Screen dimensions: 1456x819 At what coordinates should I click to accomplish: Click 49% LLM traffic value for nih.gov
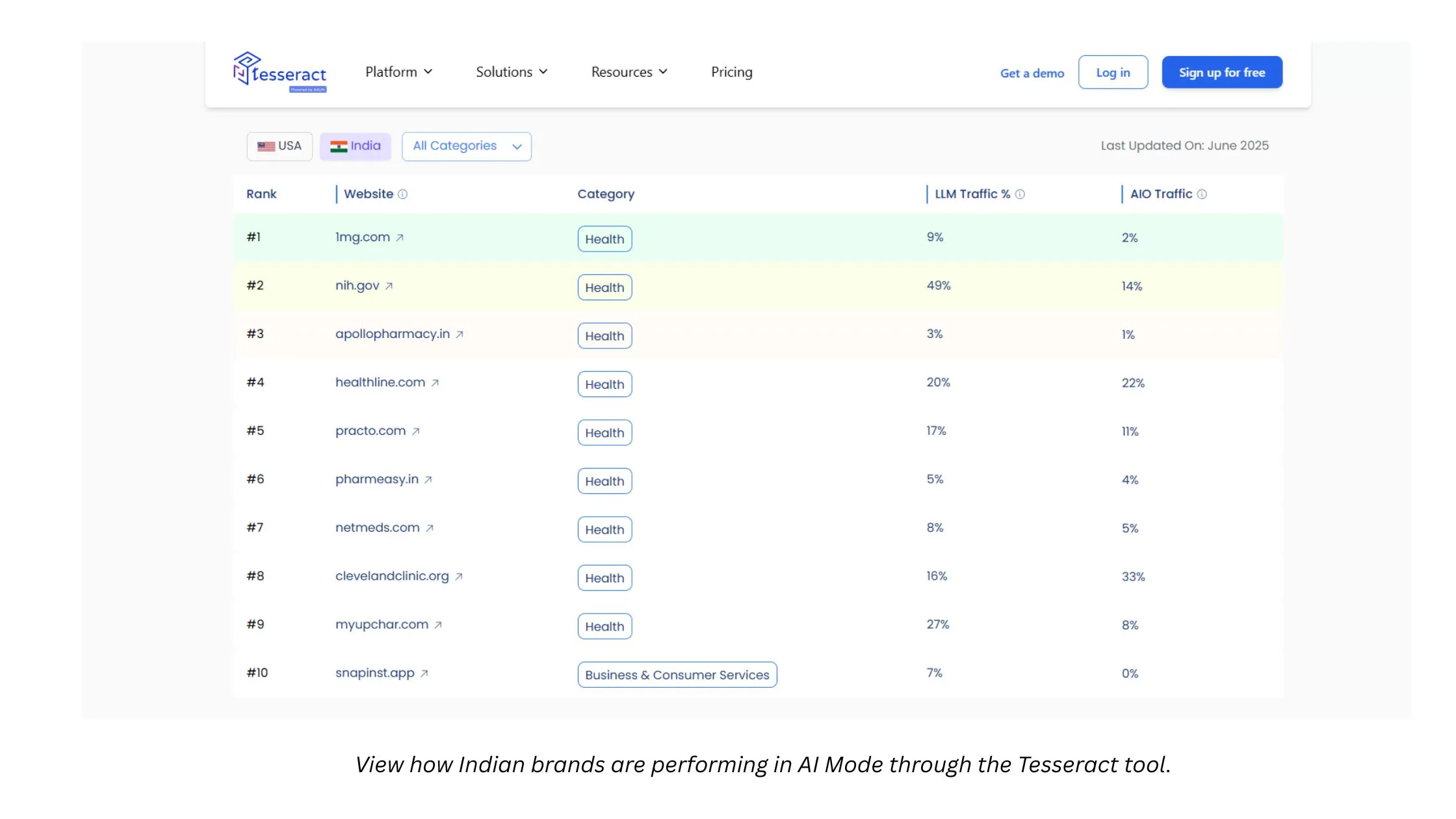pos(939,286)
